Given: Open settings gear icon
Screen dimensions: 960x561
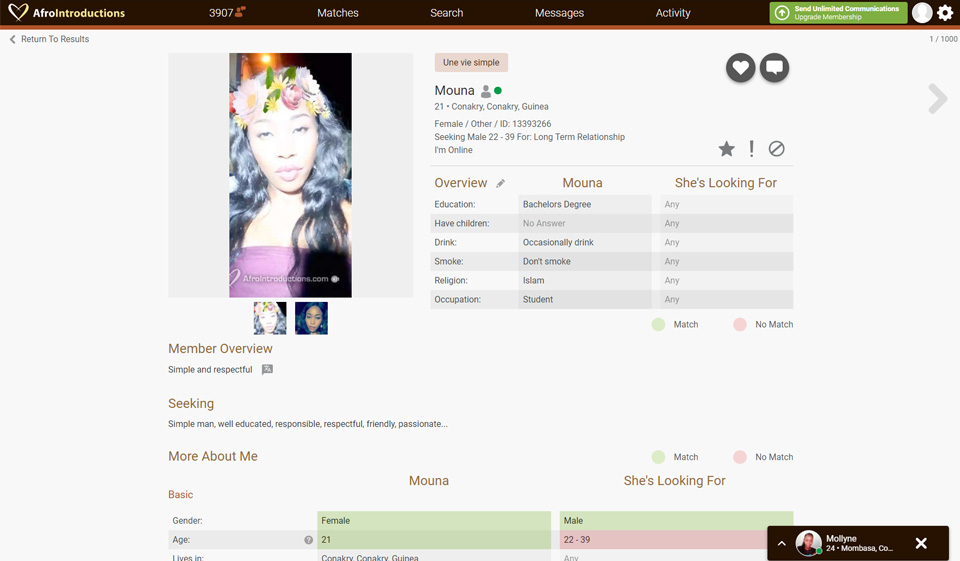Looking at the screenshot, I should point(945,13).
